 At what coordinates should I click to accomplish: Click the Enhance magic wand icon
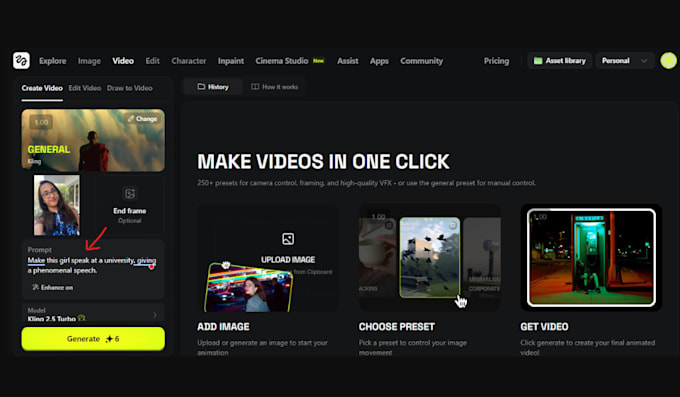36,287
